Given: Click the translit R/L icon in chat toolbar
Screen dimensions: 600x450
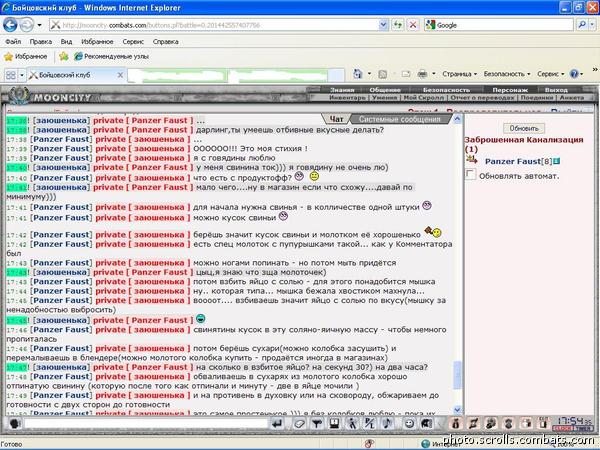Looking at the screenshot, I should [369, 423].
